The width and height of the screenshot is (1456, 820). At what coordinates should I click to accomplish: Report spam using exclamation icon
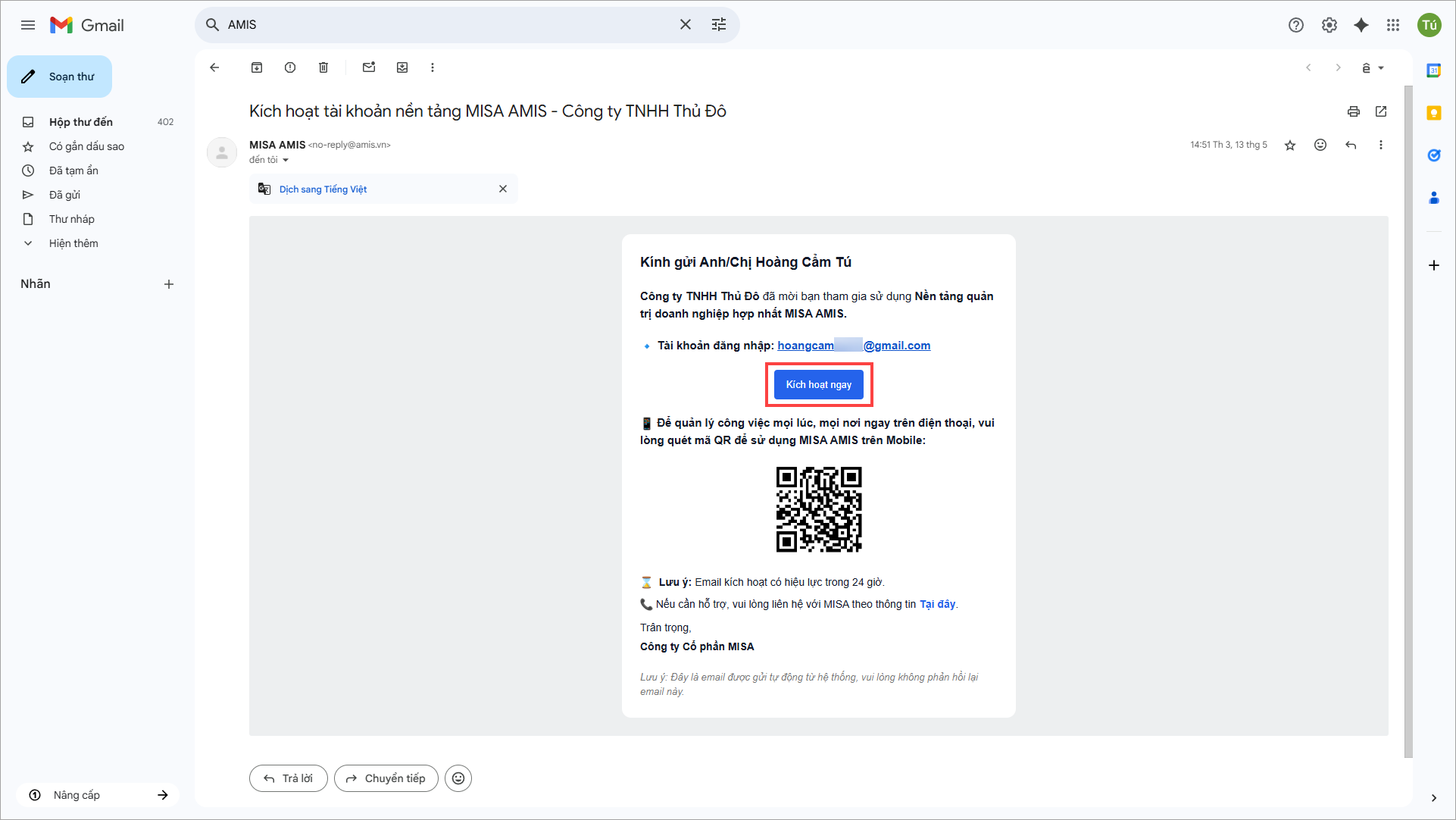click(290, 67)
